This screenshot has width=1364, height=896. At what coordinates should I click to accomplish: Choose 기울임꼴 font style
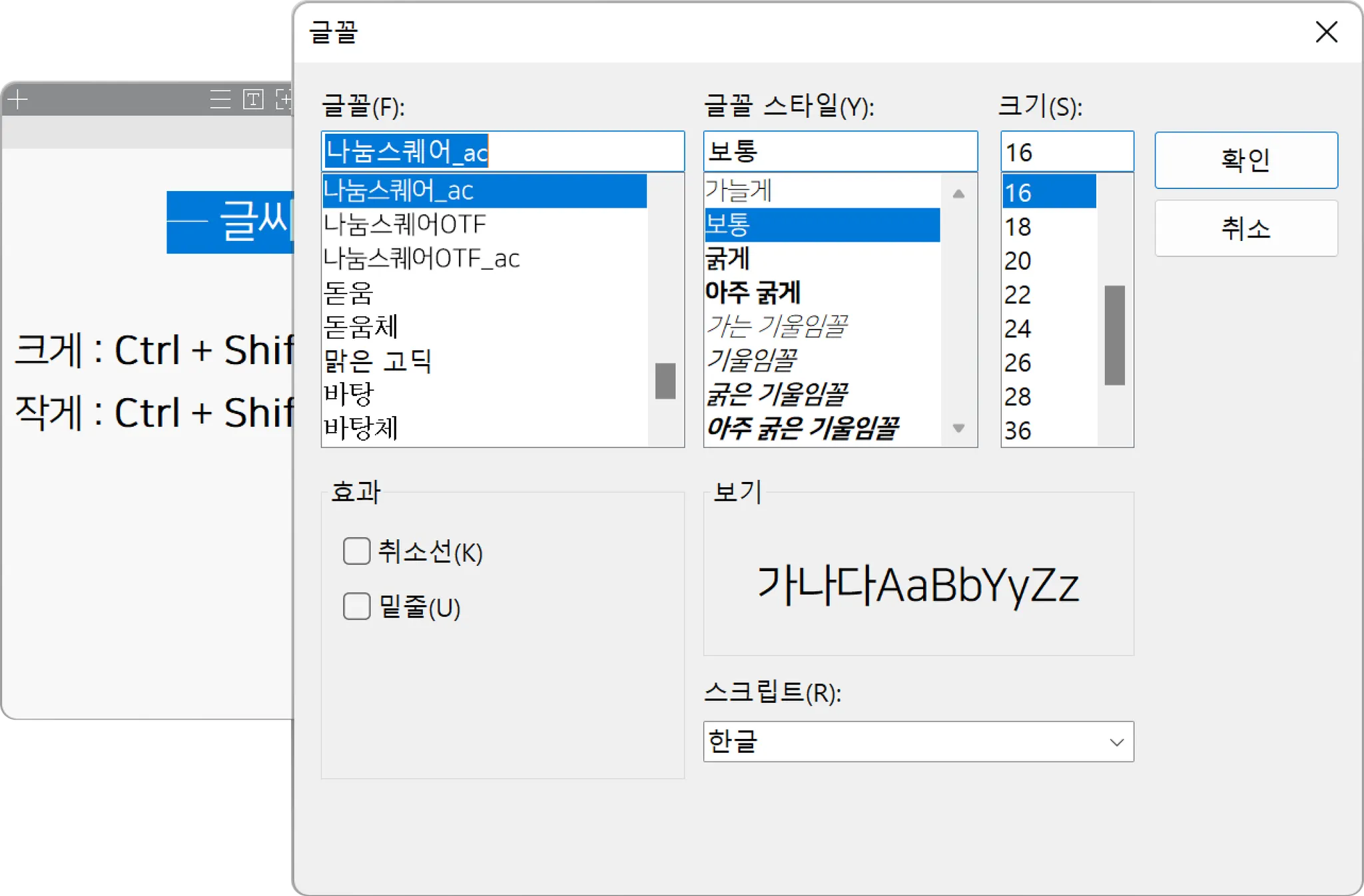751,360
